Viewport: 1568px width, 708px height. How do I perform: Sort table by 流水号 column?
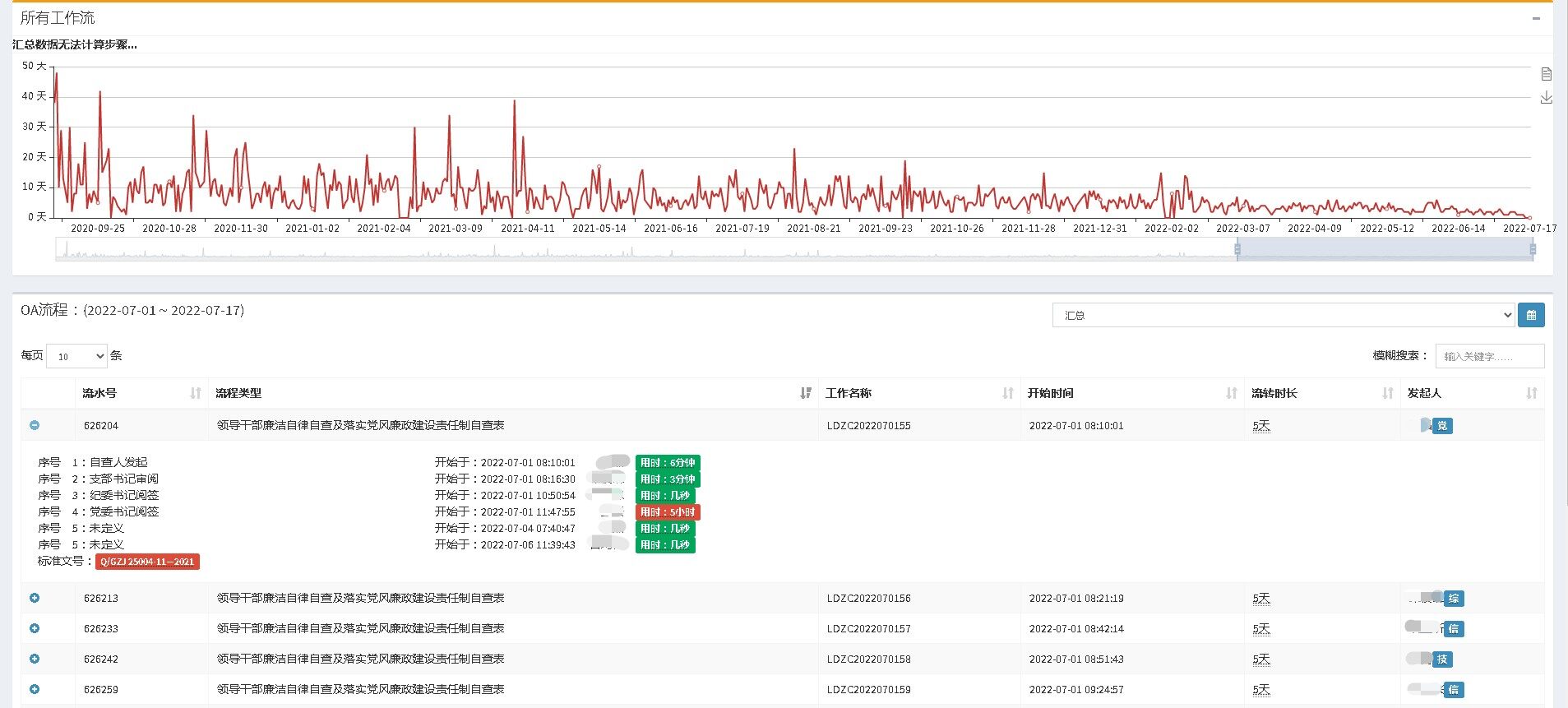(x=195, y=393)
